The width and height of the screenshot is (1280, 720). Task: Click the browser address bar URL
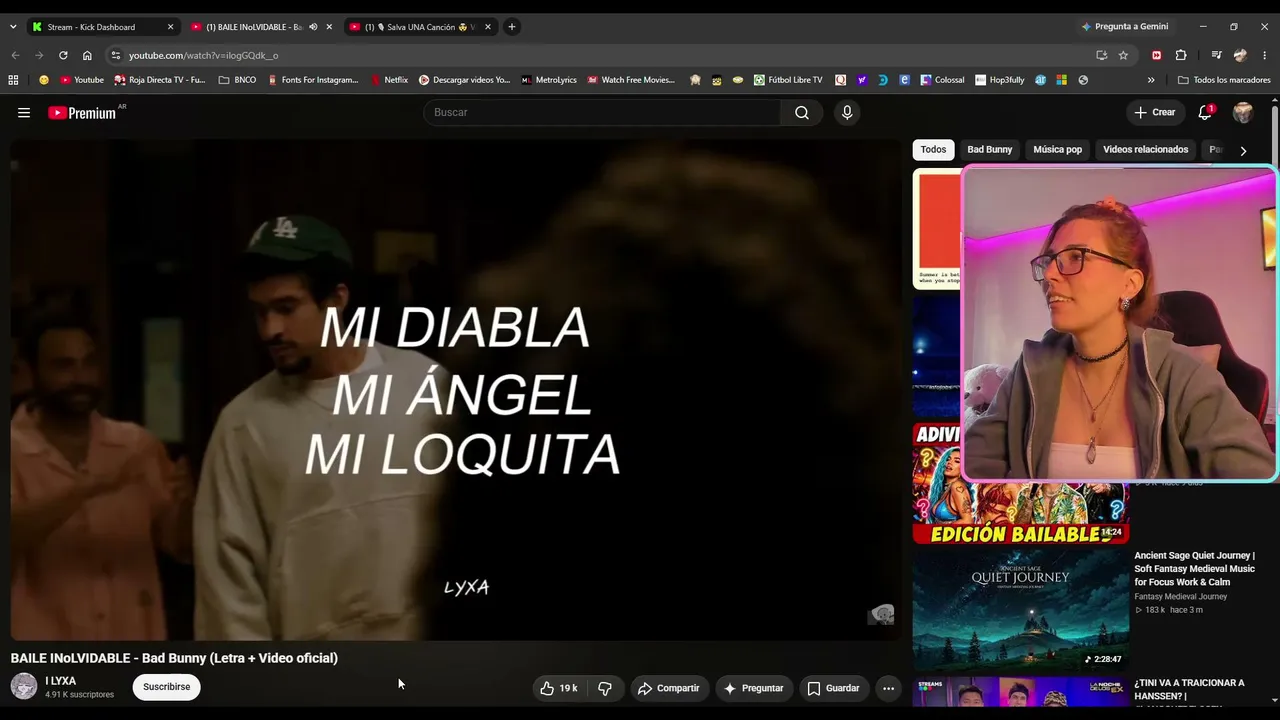pyautogui.click(x=204, y=55)
